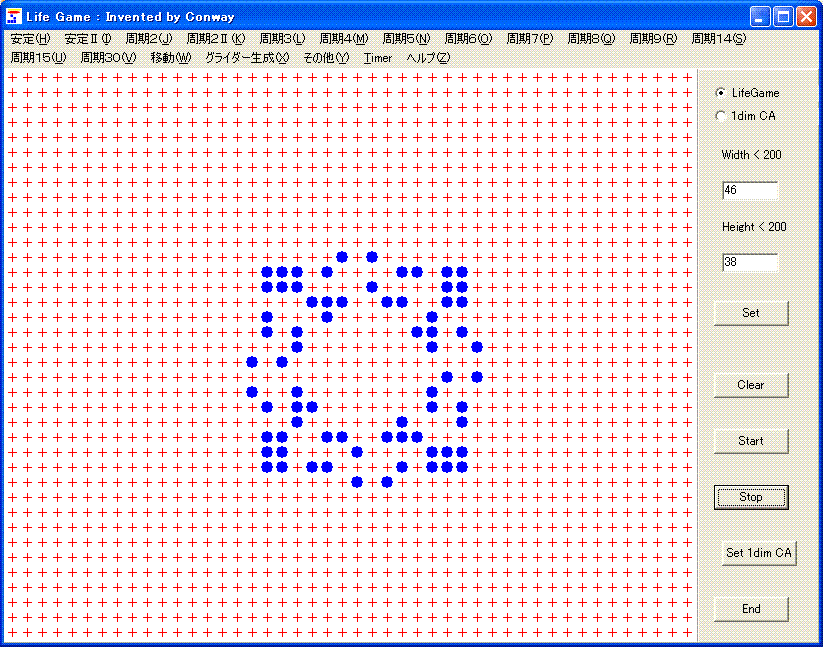Open the Timer menu

(x=378, y=58)
